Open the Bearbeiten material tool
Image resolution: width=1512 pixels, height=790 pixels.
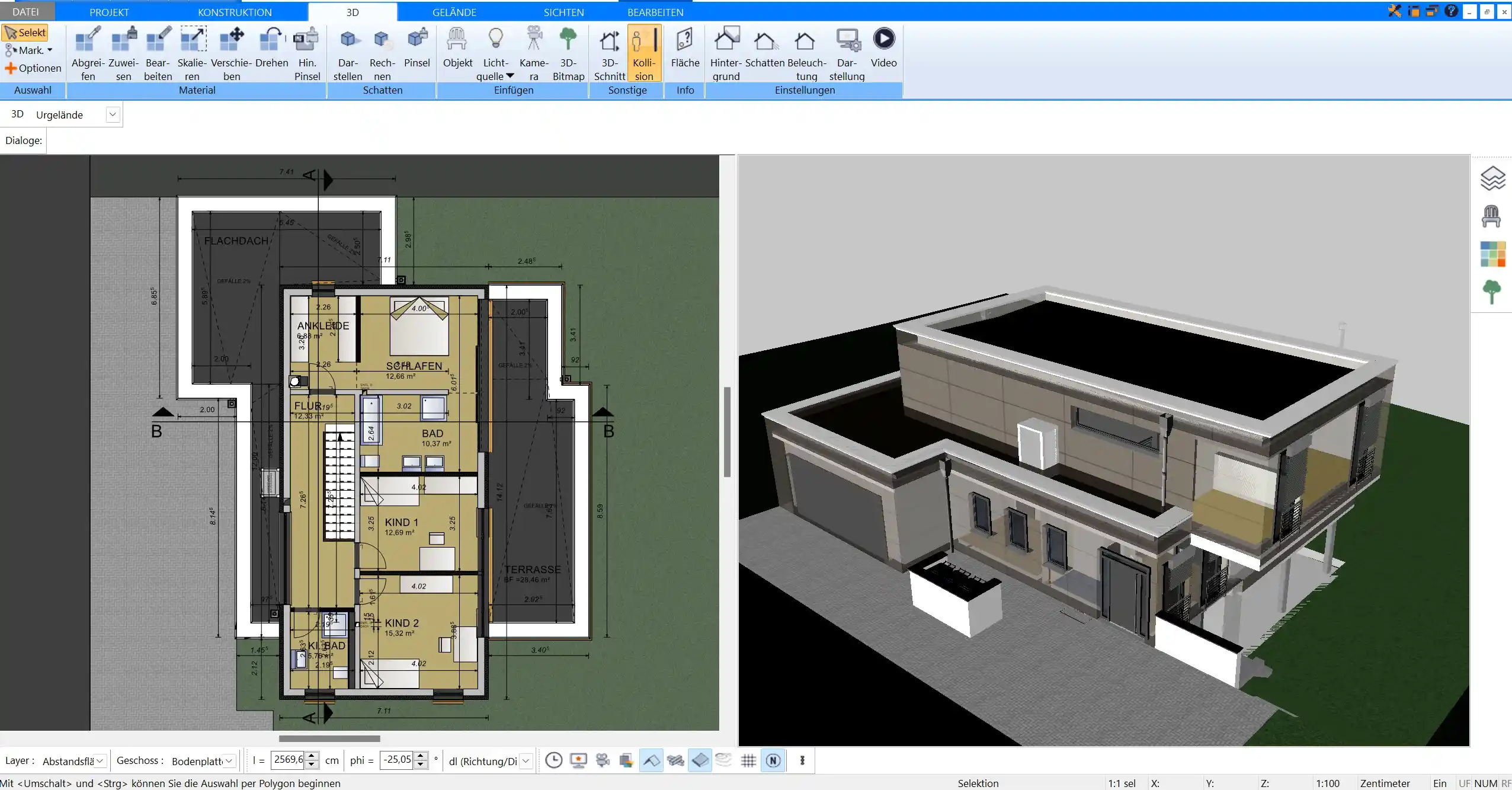point(158,53)
